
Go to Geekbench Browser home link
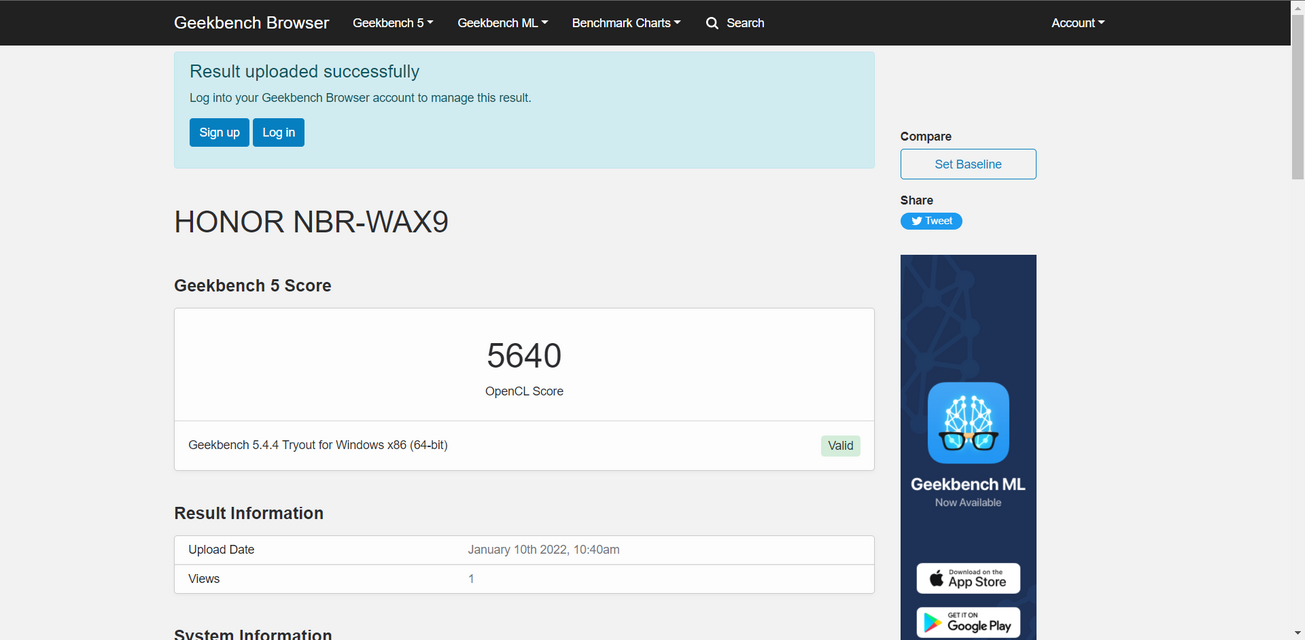(251, 23)
